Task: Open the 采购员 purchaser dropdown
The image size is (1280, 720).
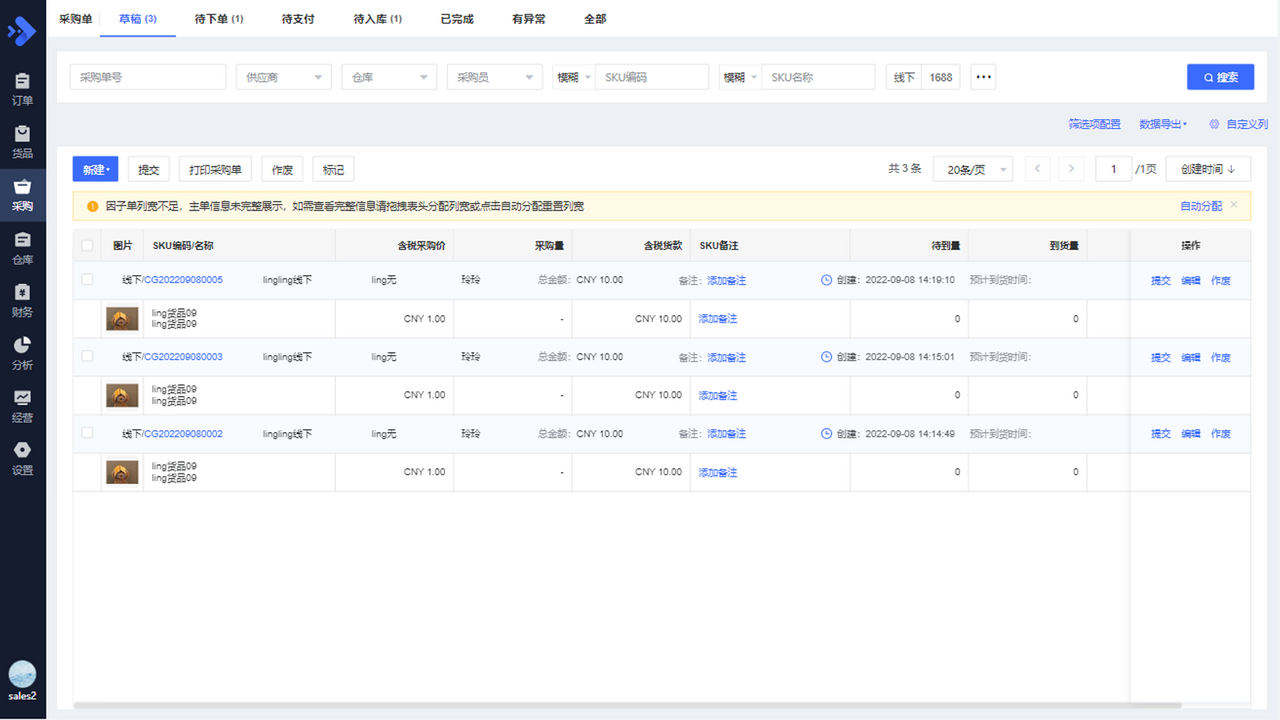Action: (495, 77)
